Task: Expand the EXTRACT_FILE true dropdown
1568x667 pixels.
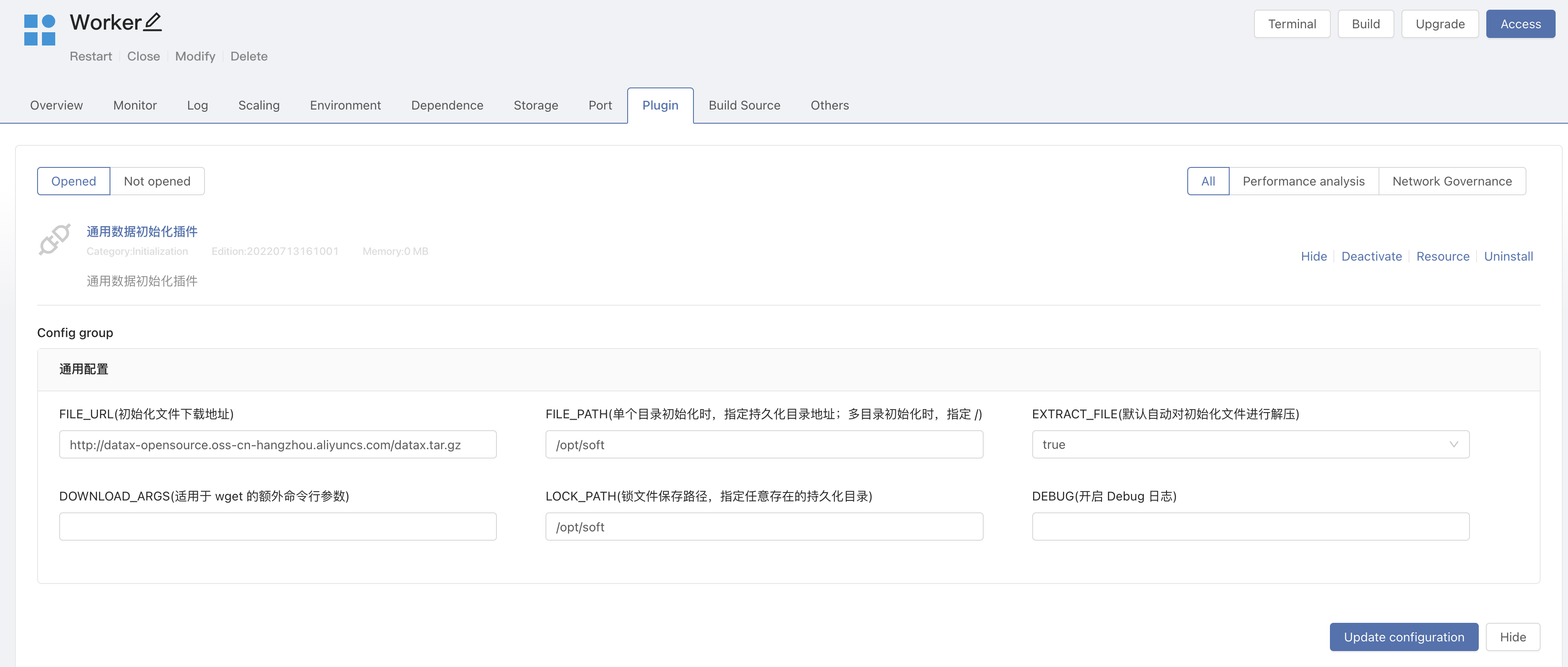Action: pos(1250,445)
